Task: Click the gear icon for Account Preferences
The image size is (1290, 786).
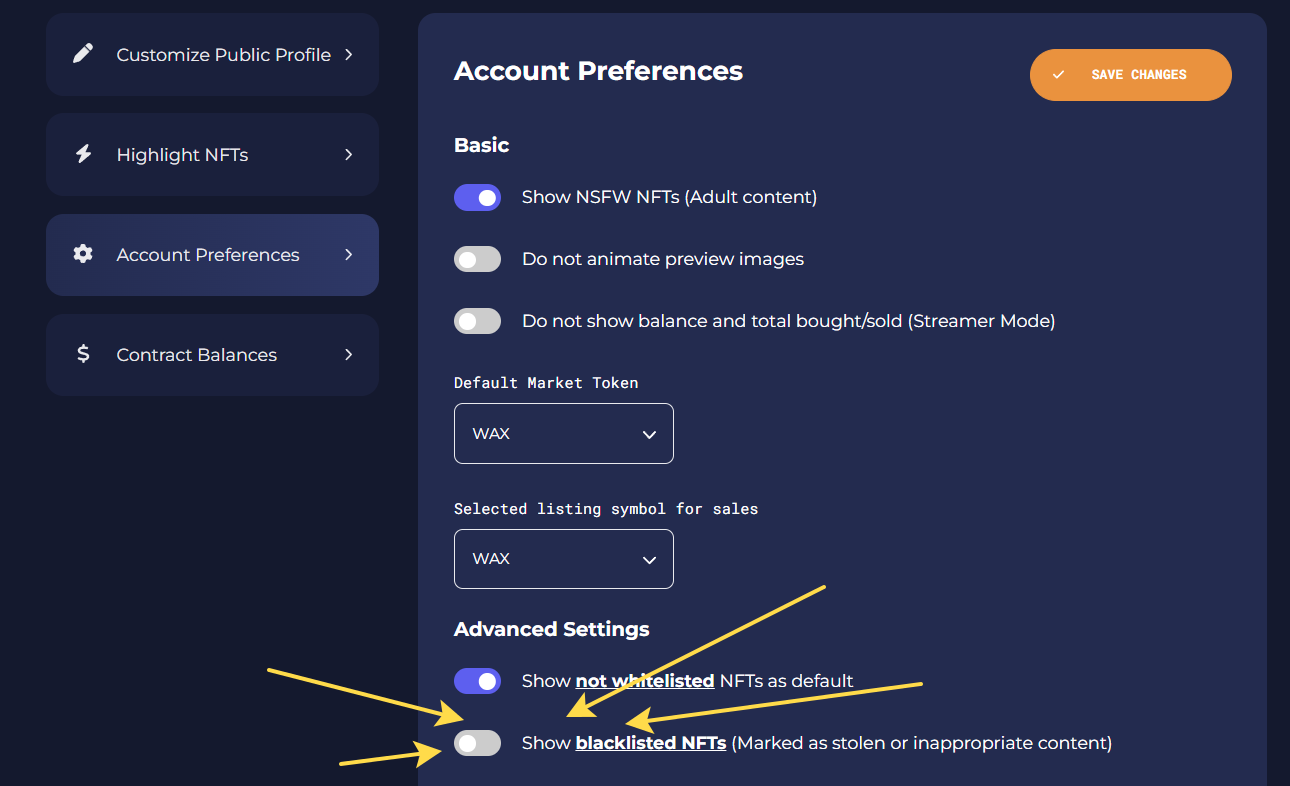Action: [83, 254]
